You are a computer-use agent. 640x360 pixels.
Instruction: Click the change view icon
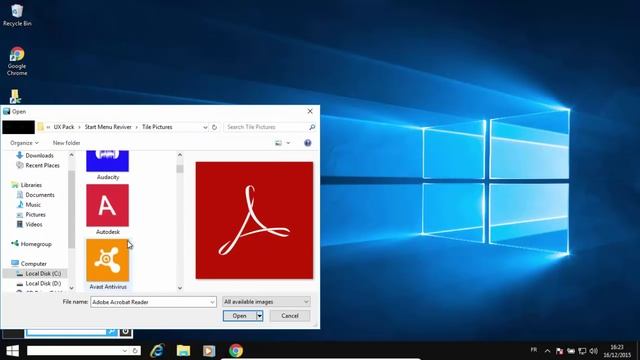pyautogui.click(x=278, y=143)
